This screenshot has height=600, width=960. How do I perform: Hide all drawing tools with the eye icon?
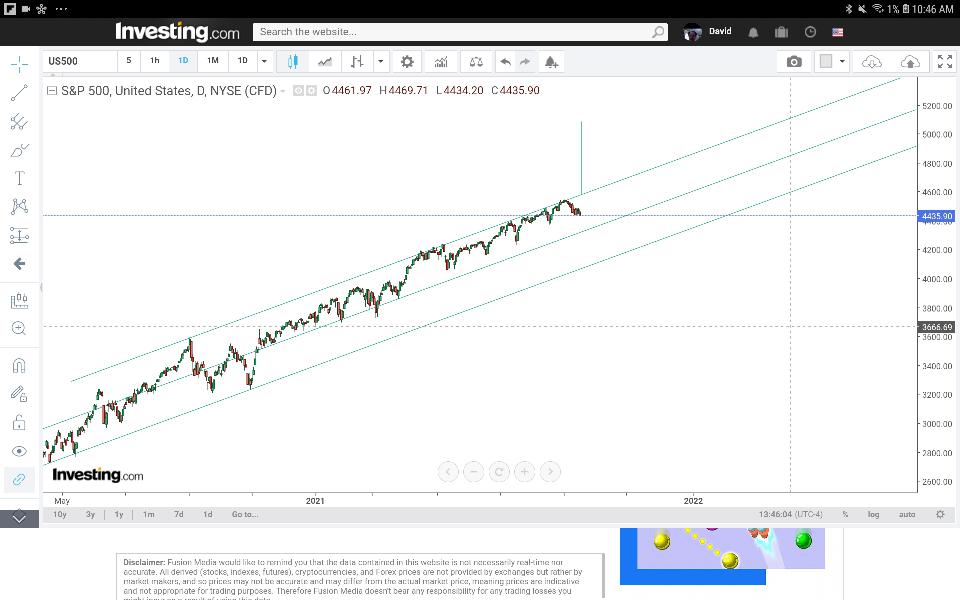point(19,451)
